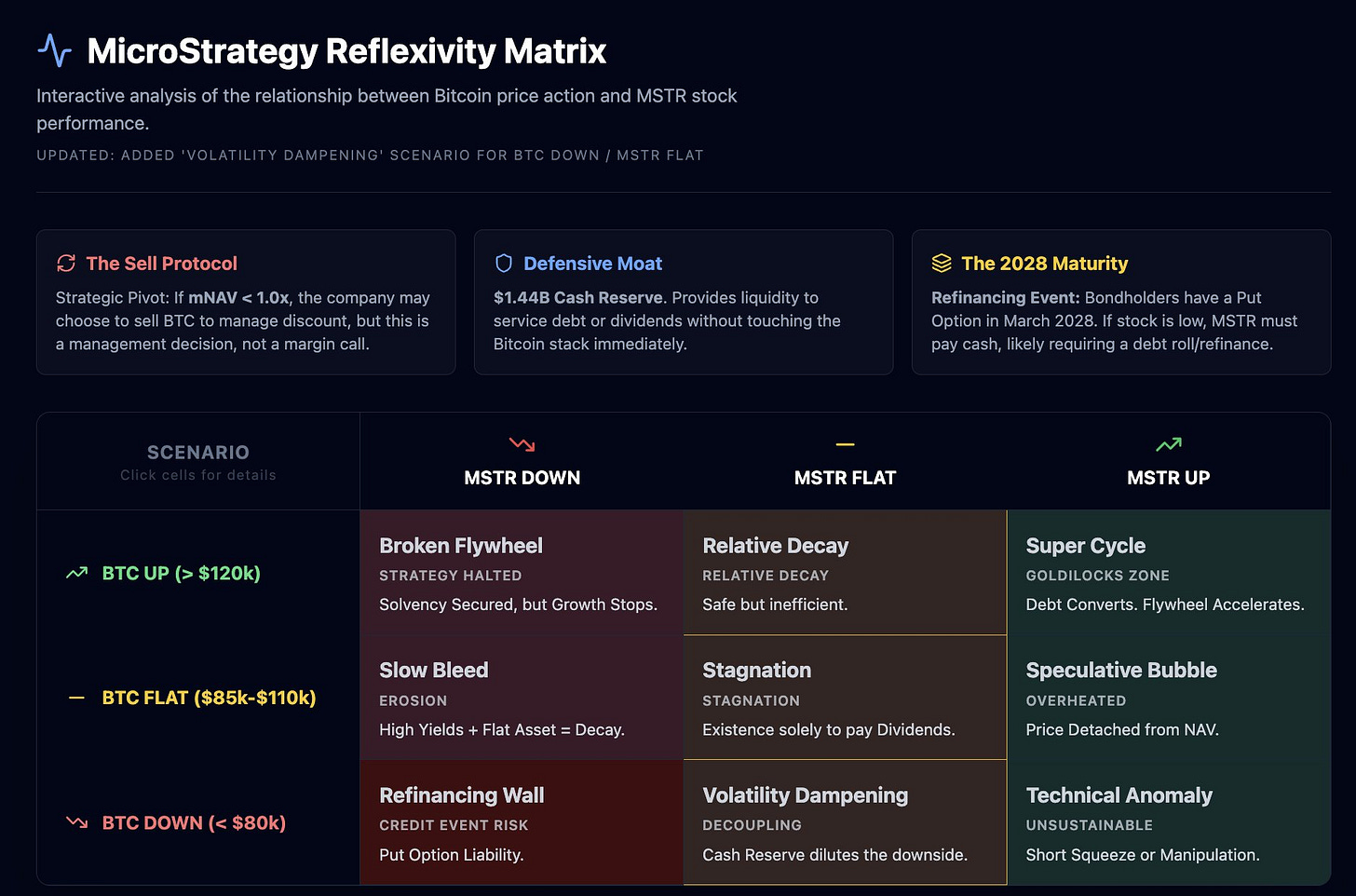Click the STRATEGY HALTED subtitle

pos(450,576)
